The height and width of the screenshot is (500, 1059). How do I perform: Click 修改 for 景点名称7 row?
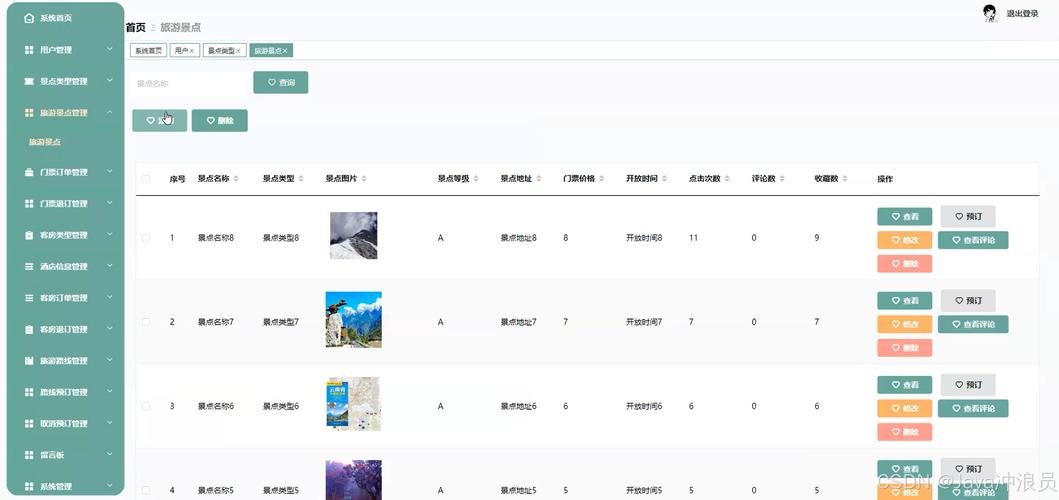point(904,324)
